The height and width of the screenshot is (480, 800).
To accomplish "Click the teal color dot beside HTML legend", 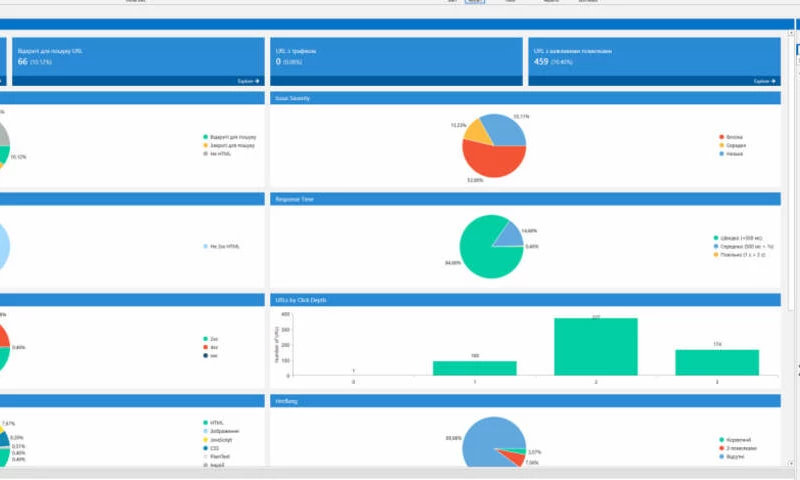I will pos(203,422).
